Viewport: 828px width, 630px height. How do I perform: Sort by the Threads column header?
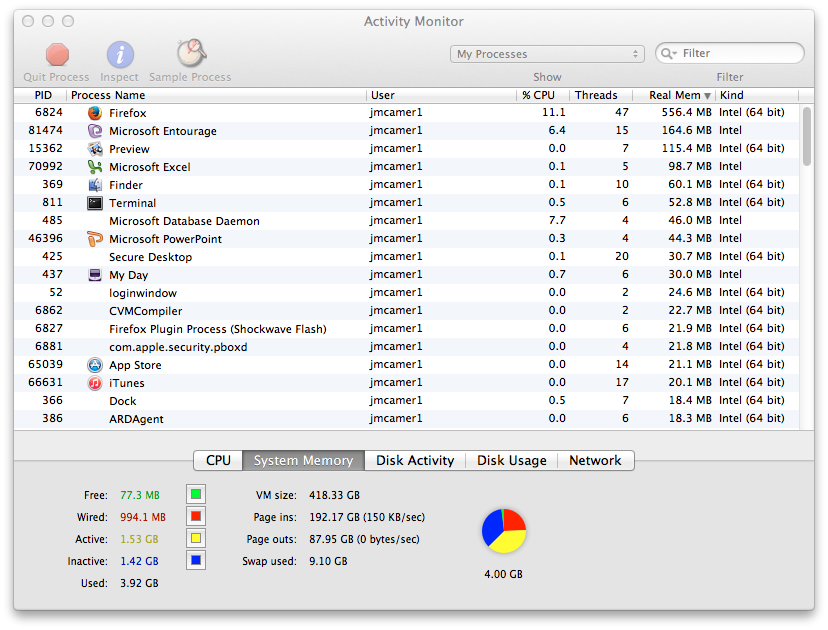coord(601,95)
